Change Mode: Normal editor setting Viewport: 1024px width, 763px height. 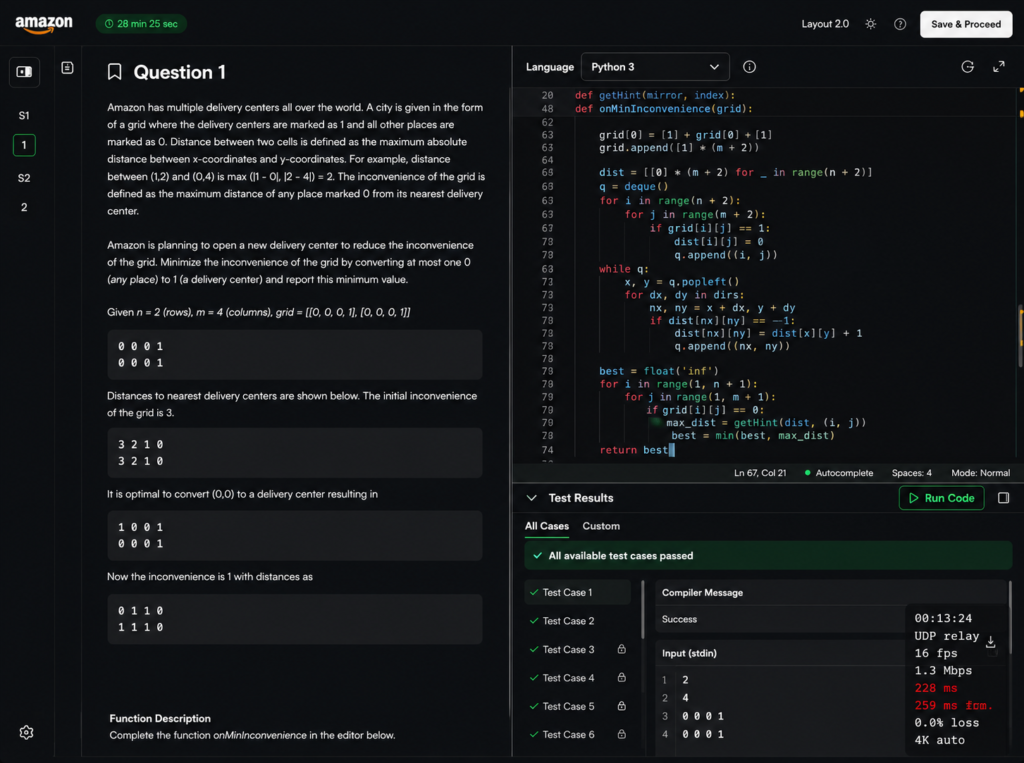tap(980, 473)
